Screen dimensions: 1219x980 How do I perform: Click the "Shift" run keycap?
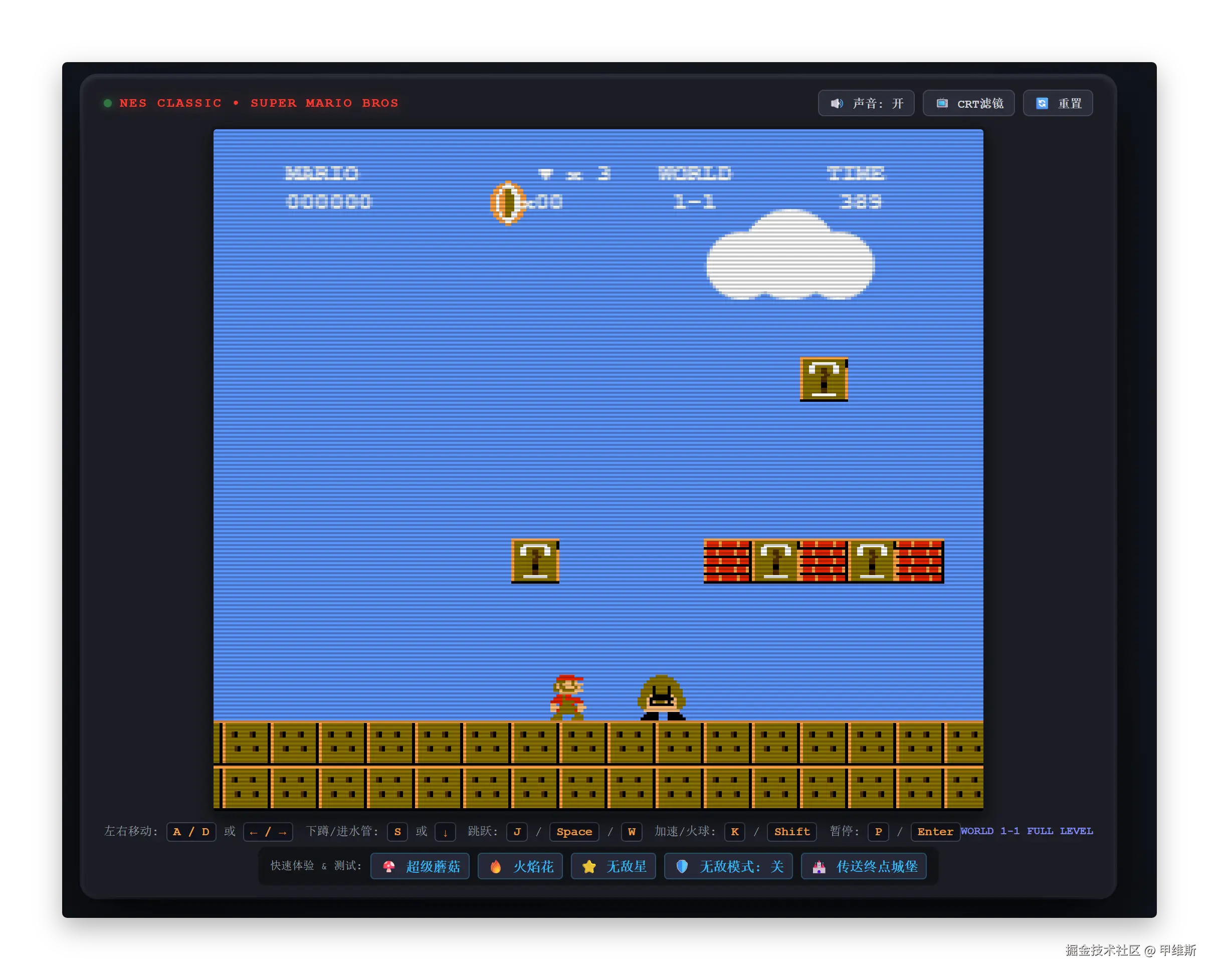(x=791, y=831)
